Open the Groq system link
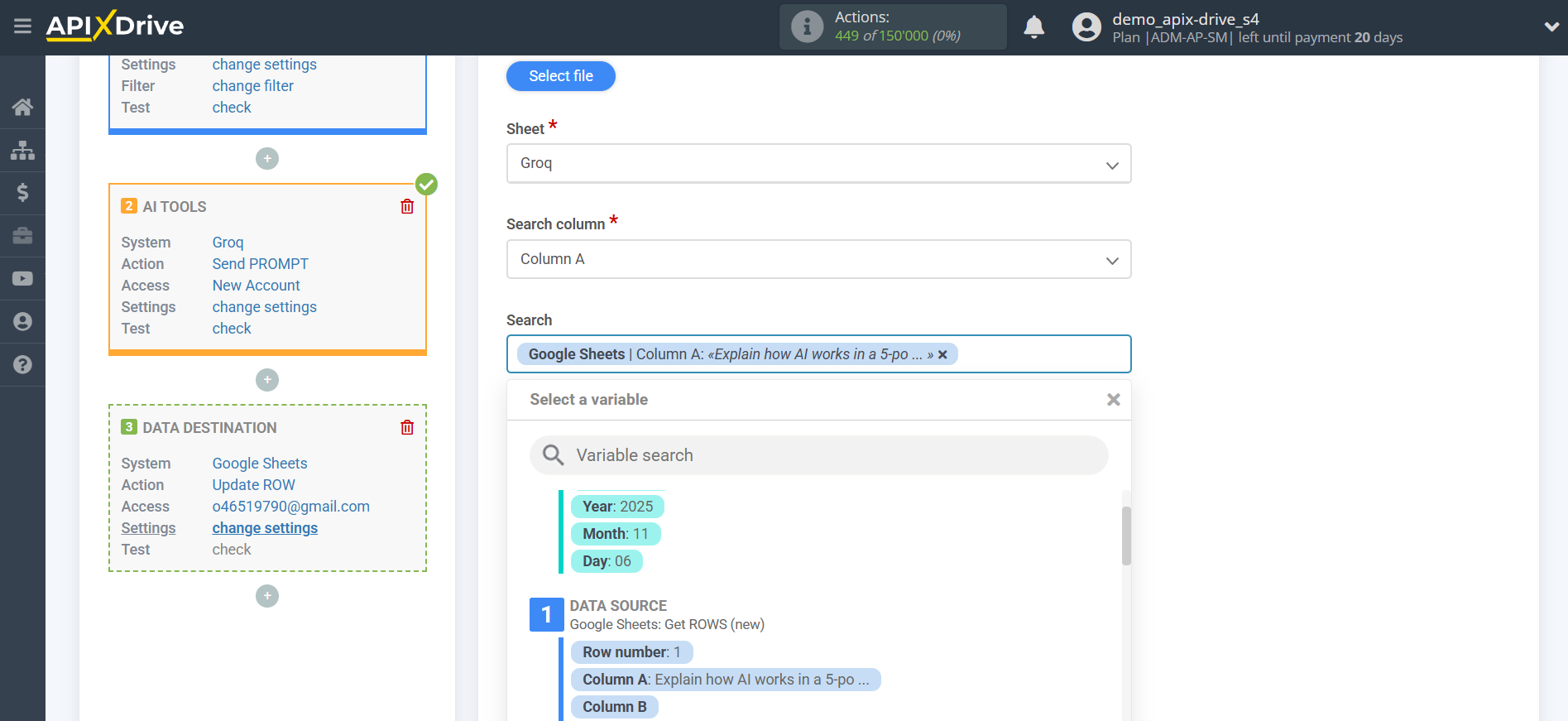Viewport: 1568px width, 721px height. click(228, 243)
